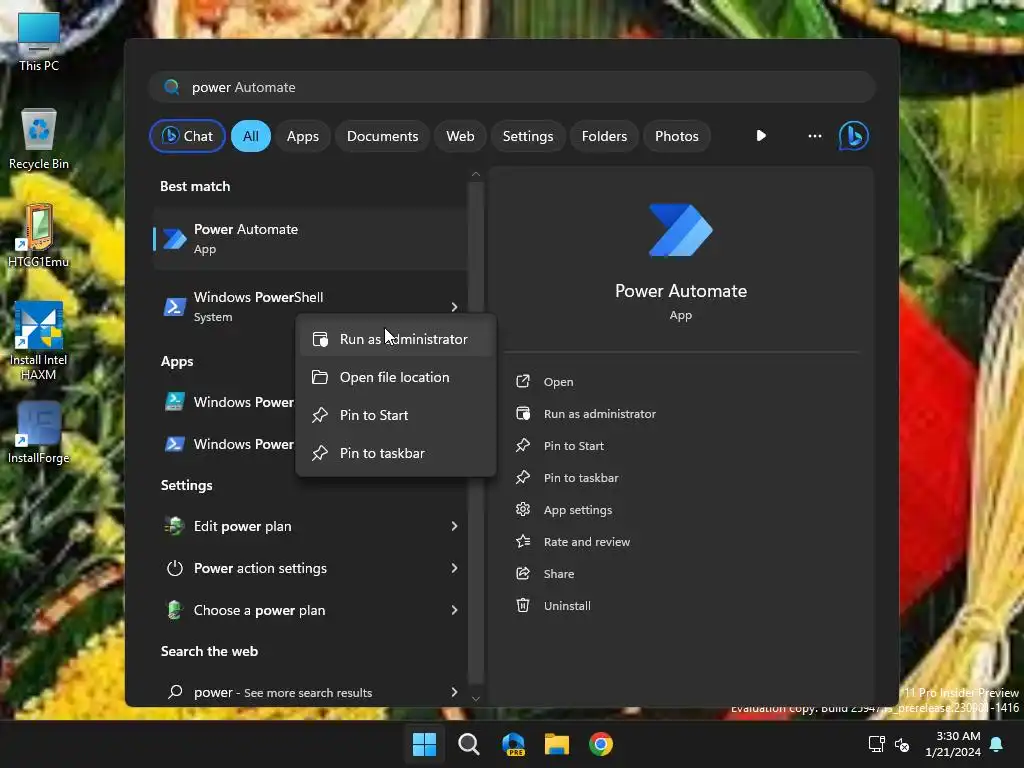Switch to the Photos filter tab
Viewport: 1024px width, 768px height.
tap(677, 136)
